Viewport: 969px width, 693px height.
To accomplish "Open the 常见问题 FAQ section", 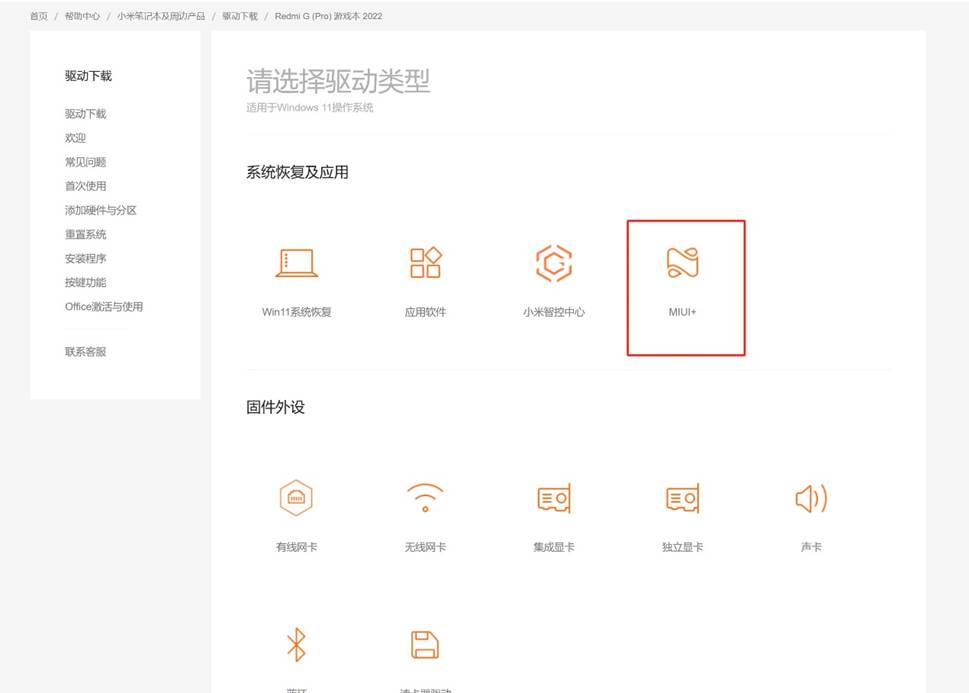I will [x=84, y=162].
